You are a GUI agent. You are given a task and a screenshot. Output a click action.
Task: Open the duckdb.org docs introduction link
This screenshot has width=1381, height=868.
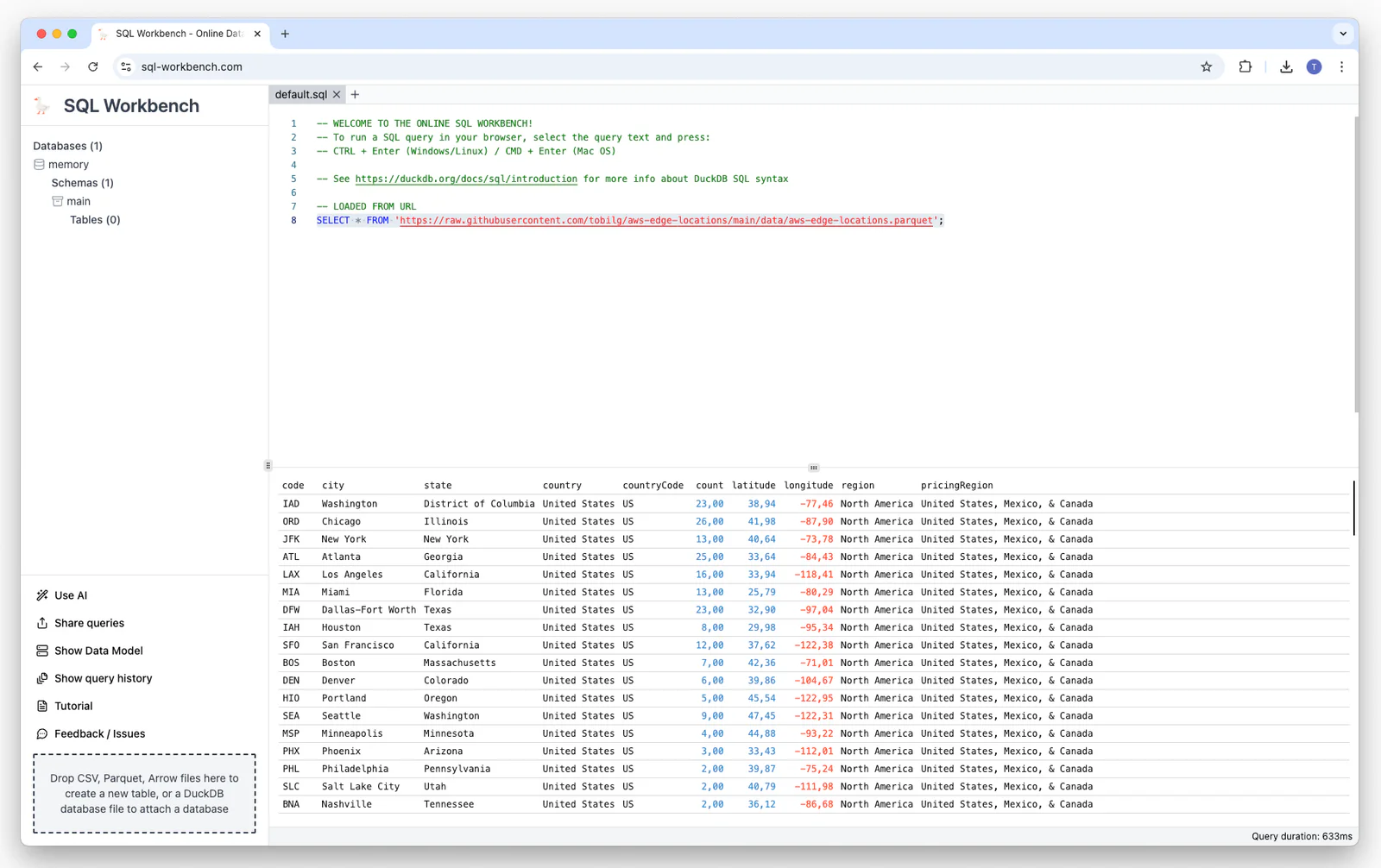tap(466, 179)
